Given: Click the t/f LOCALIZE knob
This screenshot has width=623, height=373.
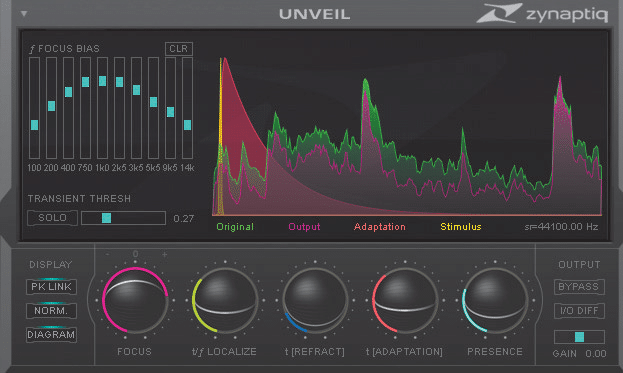Looking at the screenshot, I should click(225, 300).
